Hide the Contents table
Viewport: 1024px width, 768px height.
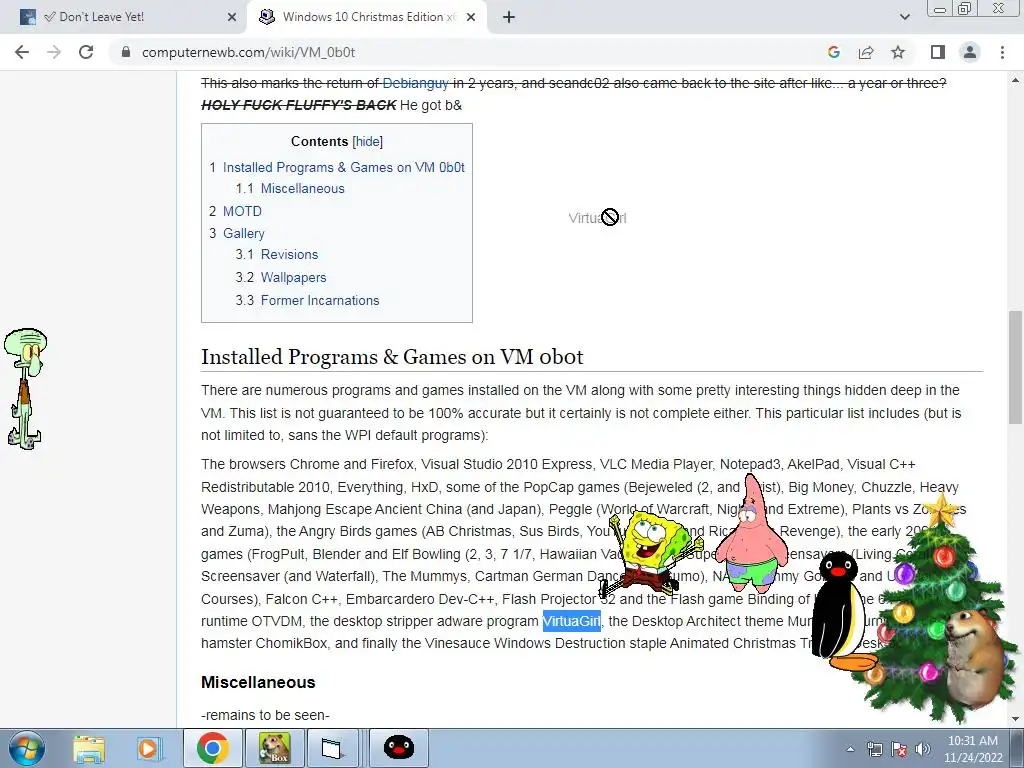368,142
